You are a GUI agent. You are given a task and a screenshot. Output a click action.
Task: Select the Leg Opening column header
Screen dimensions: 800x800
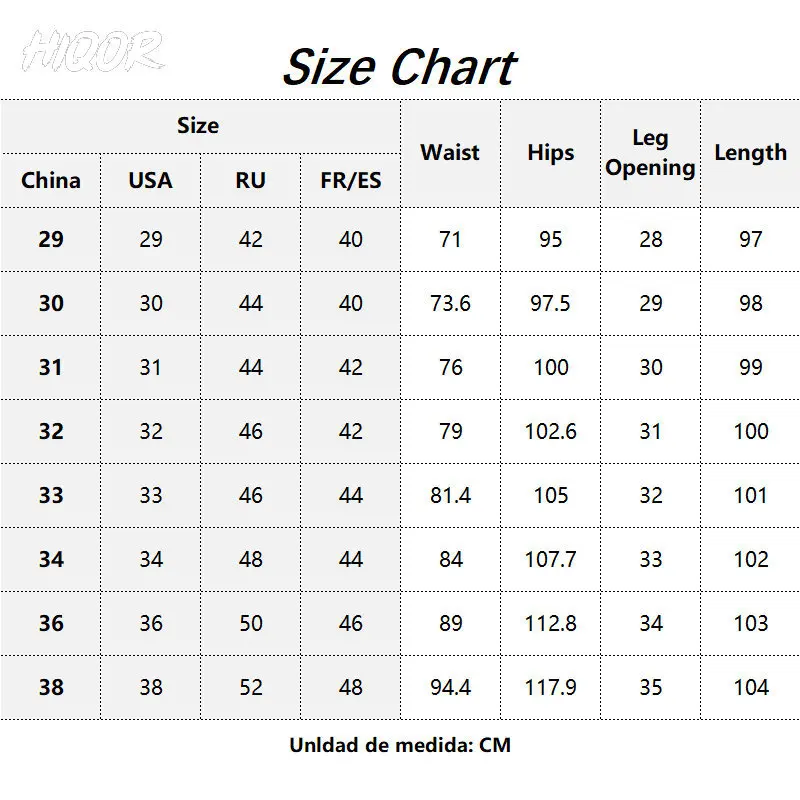coord(650,153)
